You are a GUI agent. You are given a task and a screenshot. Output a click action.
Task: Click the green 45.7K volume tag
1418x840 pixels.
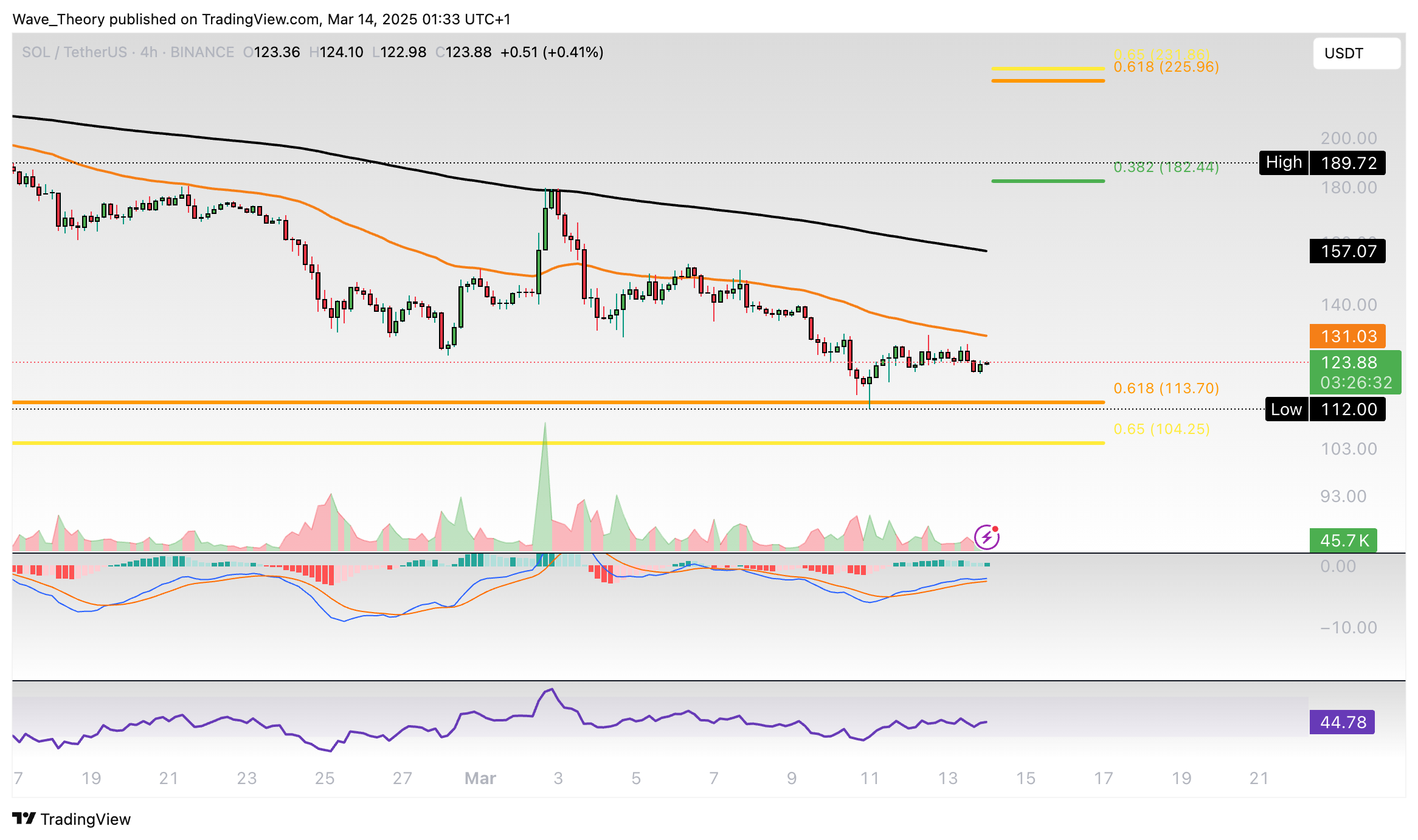[1343, 540]
